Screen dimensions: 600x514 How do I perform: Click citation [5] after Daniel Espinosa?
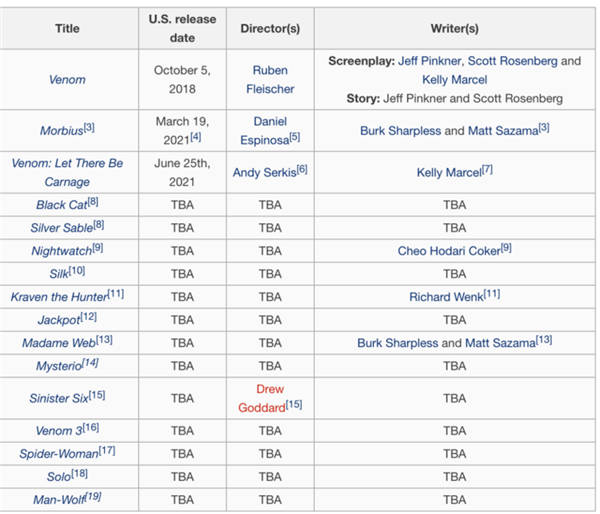295,137
